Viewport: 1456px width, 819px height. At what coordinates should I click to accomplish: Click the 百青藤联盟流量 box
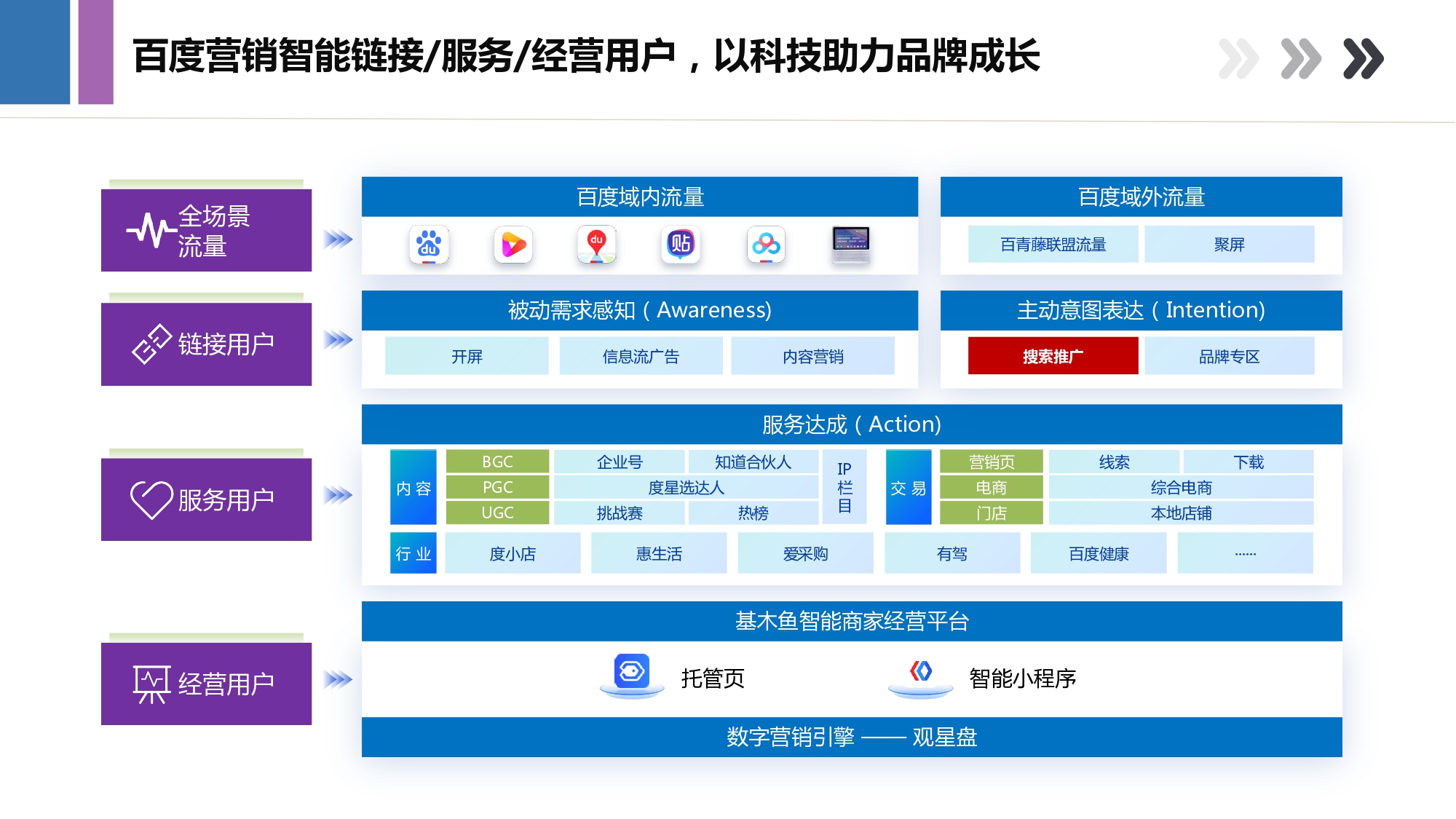(1053, 244)
